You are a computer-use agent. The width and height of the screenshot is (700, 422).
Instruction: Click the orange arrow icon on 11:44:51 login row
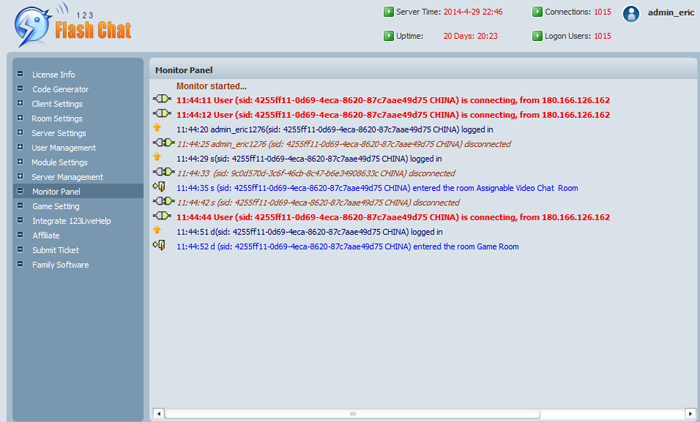(x=157, y=230)
